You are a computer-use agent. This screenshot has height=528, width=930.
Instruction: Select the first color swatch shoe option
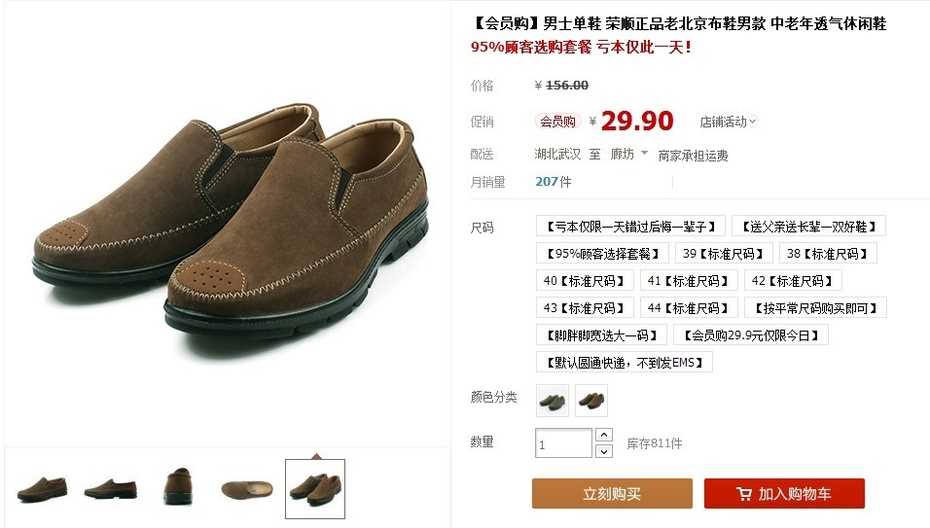(553, 400)
